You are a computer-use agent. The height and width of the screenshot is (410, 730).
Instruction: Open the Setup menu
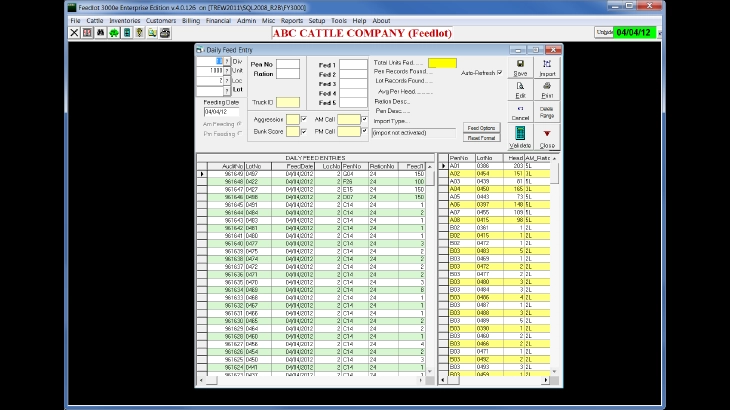tap(317, 20)
